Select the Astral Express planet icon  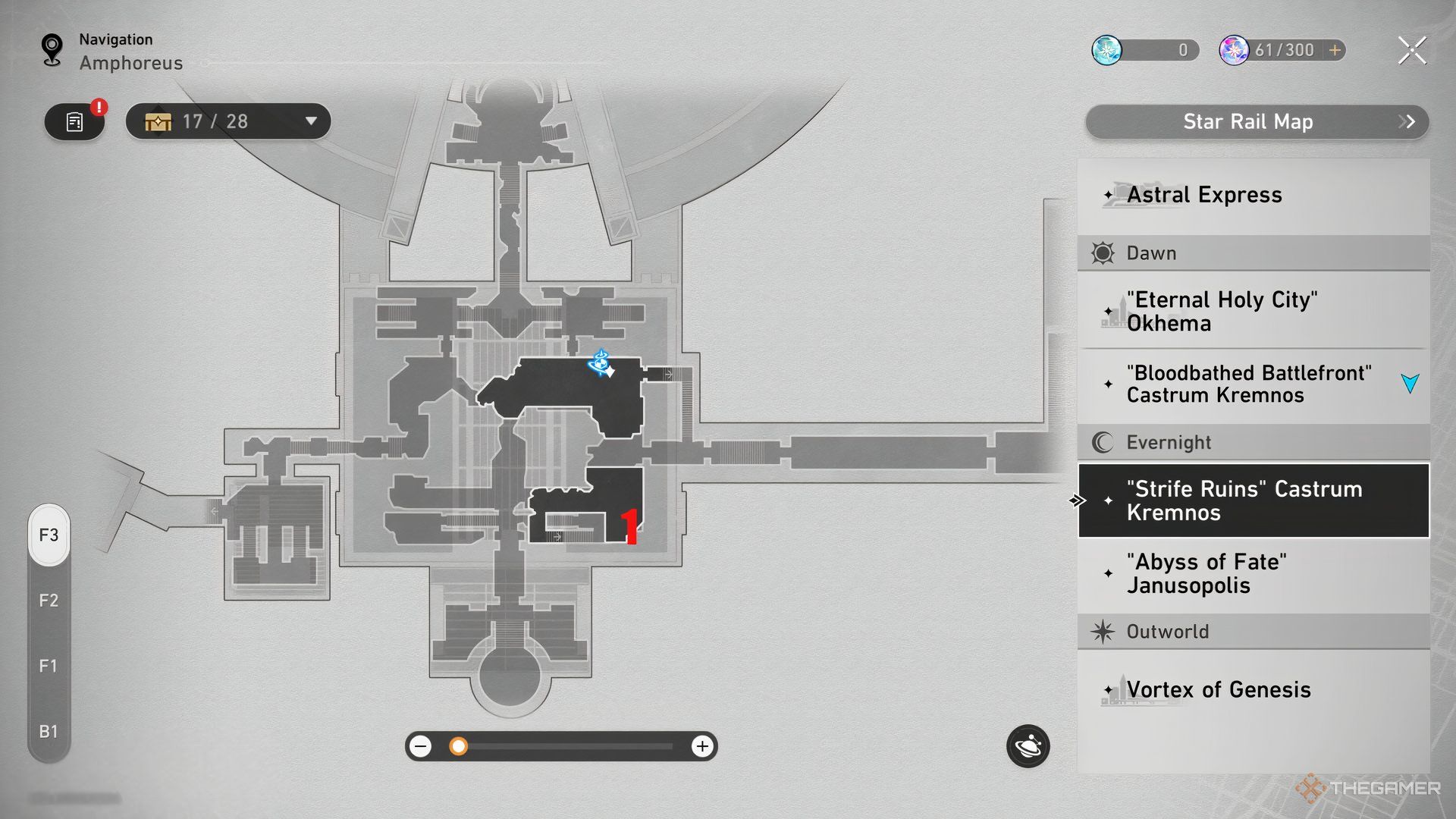pyautogui.click(x=1106, y=194)
